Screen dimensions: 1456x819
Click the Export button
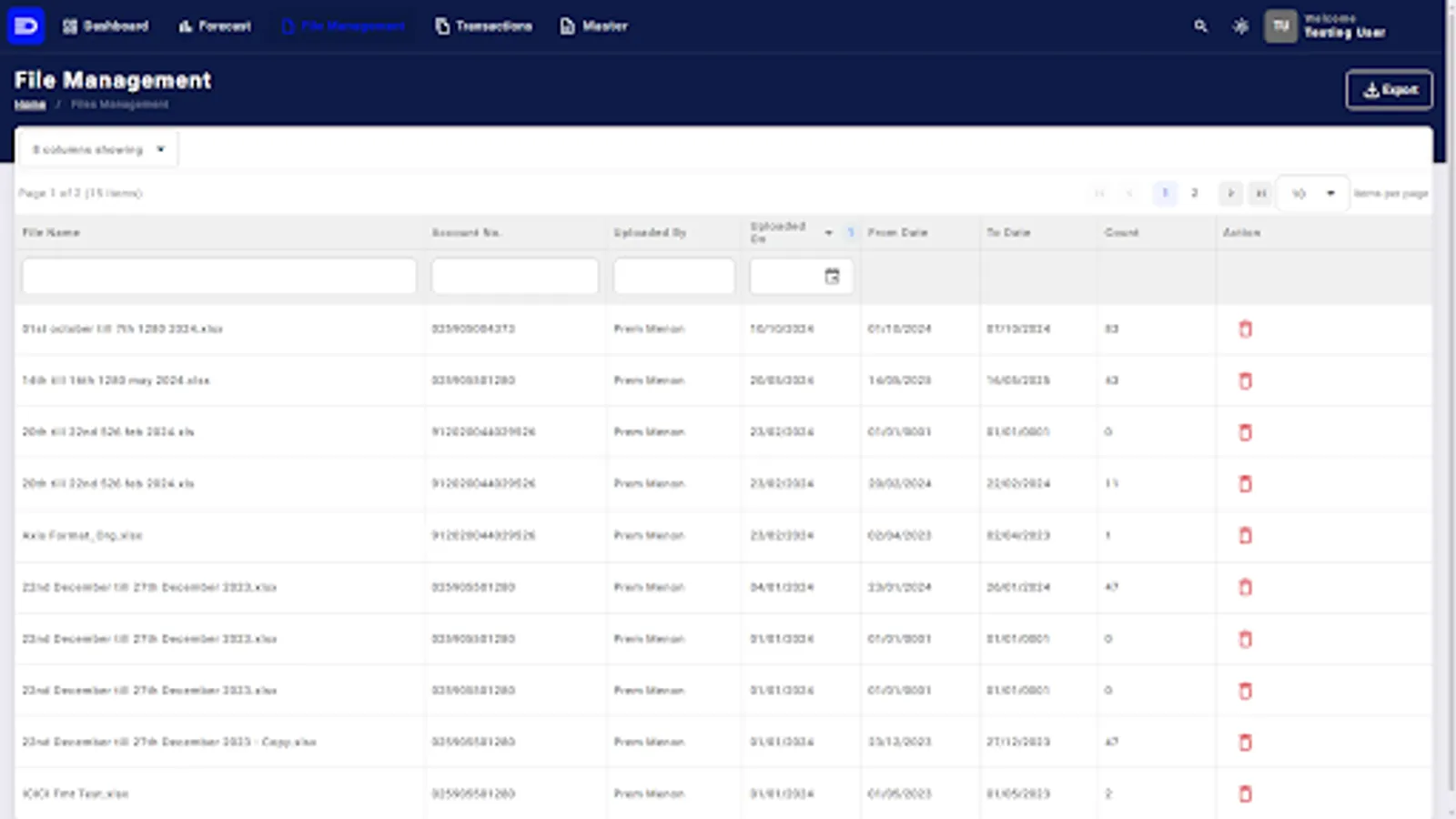click(1389, 89)
